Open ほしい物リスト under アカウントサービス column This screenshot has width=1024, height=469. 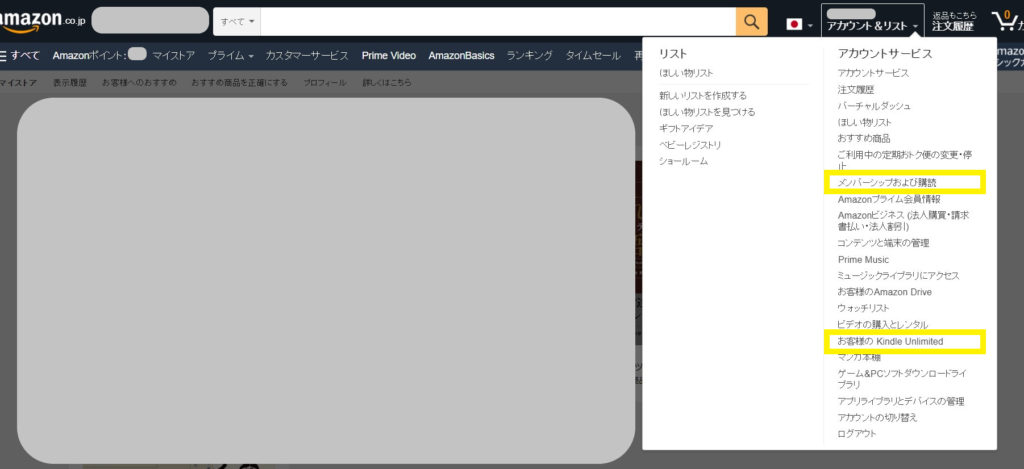(x=865, y=122)
